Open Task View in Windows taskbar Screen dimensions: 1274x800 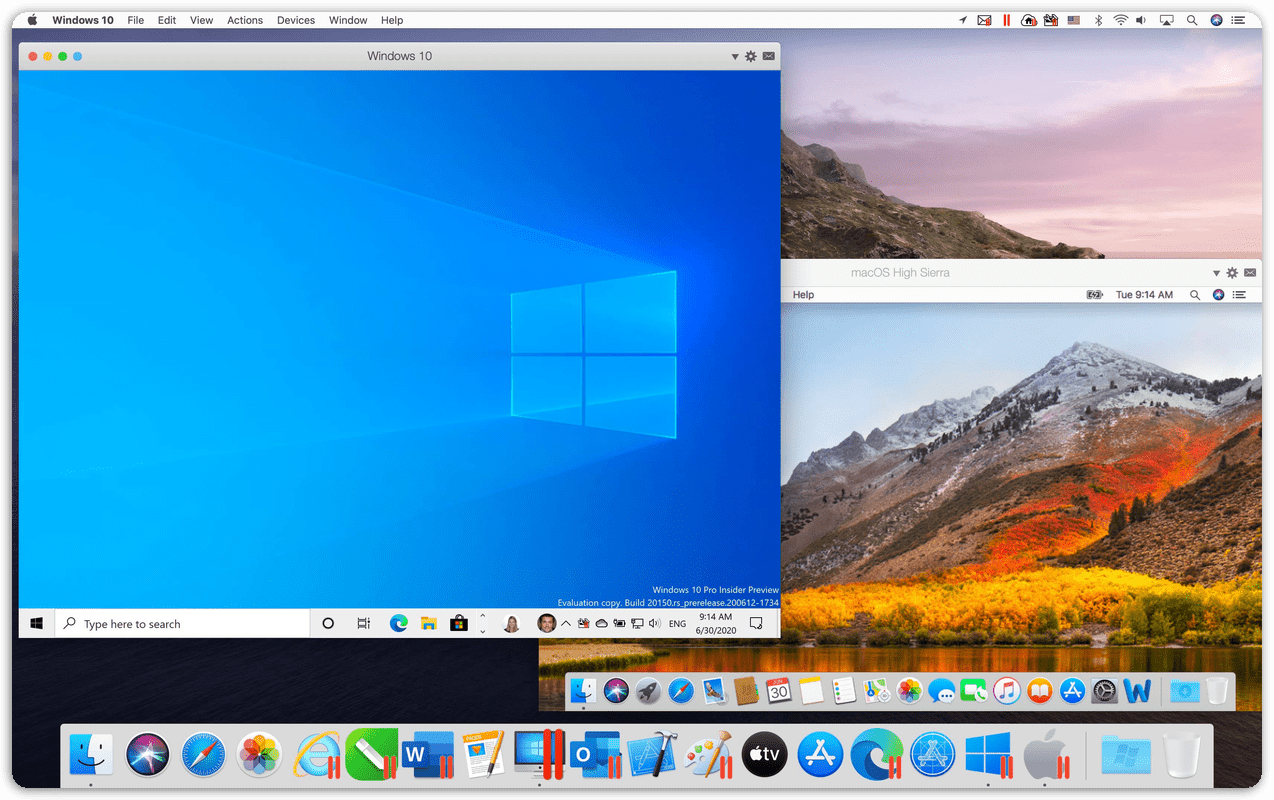point(363,623)
